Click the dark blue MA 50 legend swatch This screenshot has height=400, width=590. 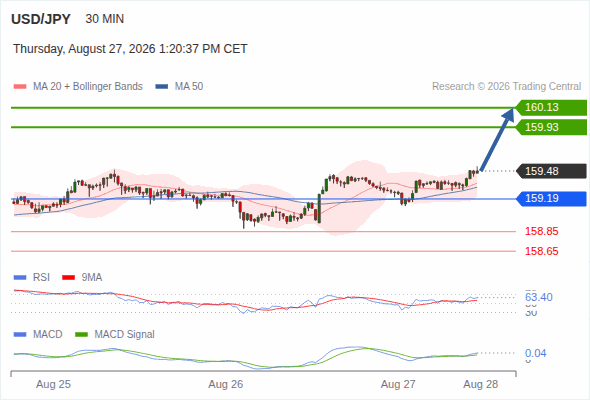[x=162, y=87]
